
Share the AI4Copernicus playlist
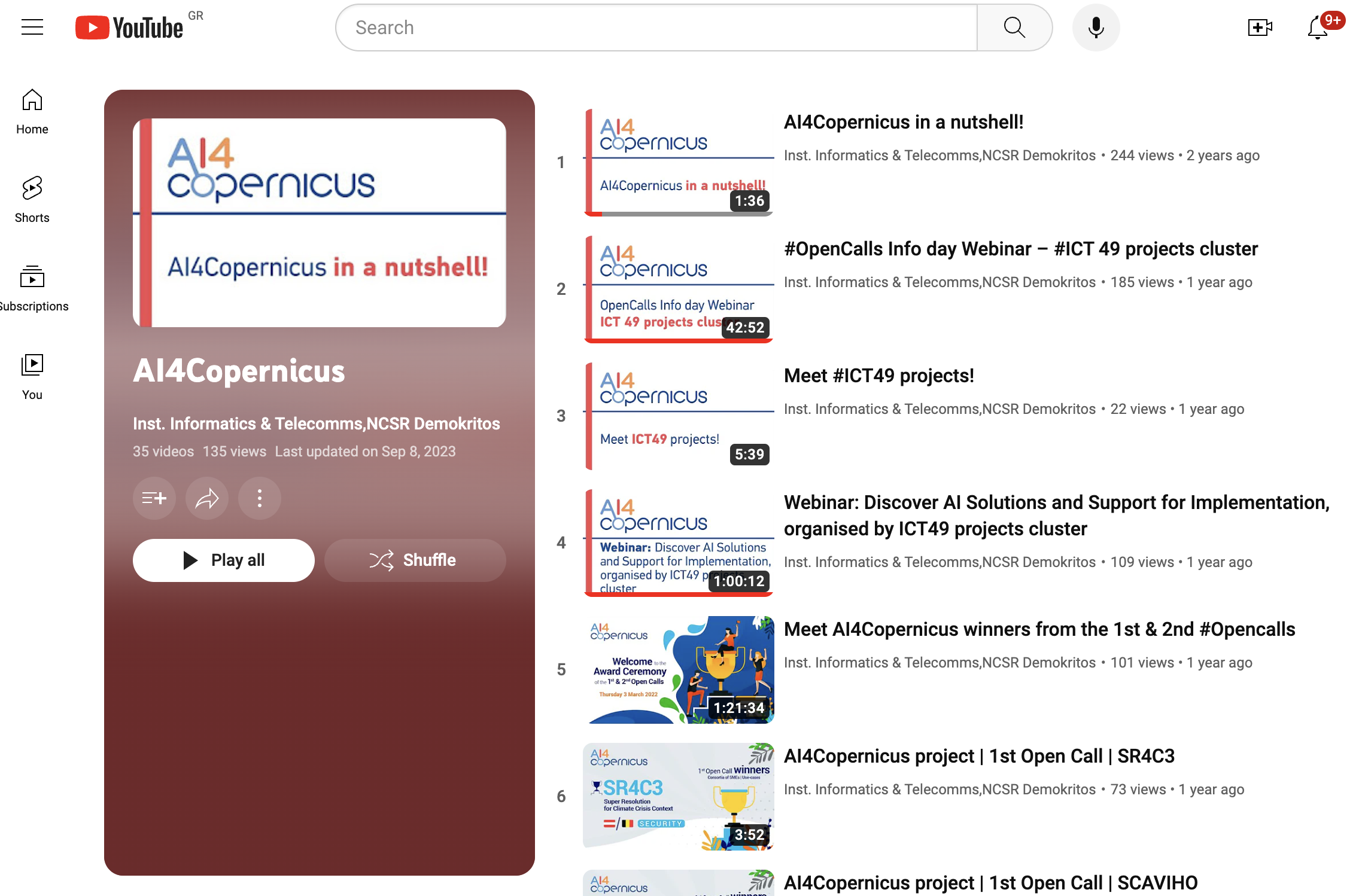[207, 498]
